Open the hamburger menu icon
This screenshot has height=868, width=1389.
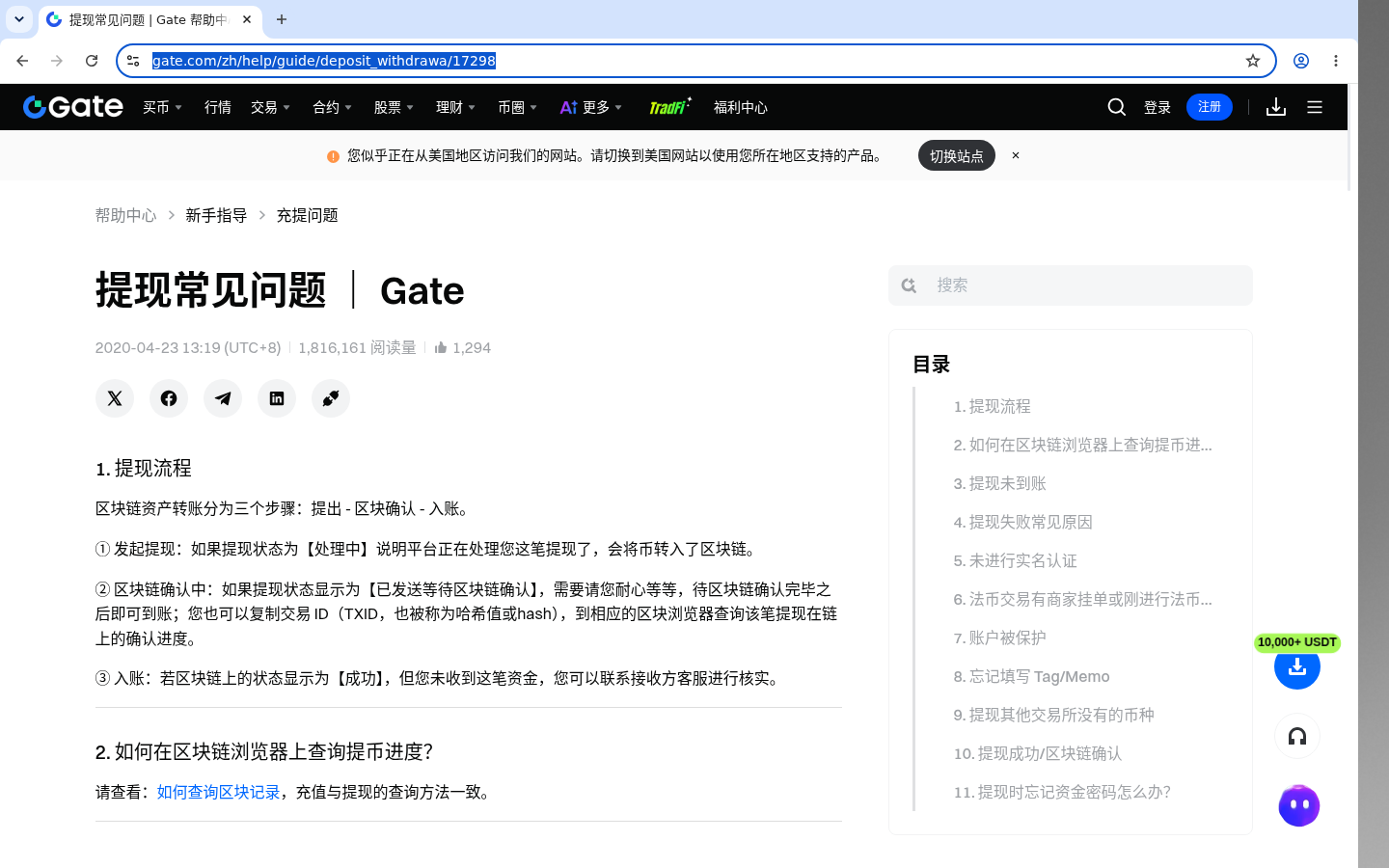(x=1315, y=107)
